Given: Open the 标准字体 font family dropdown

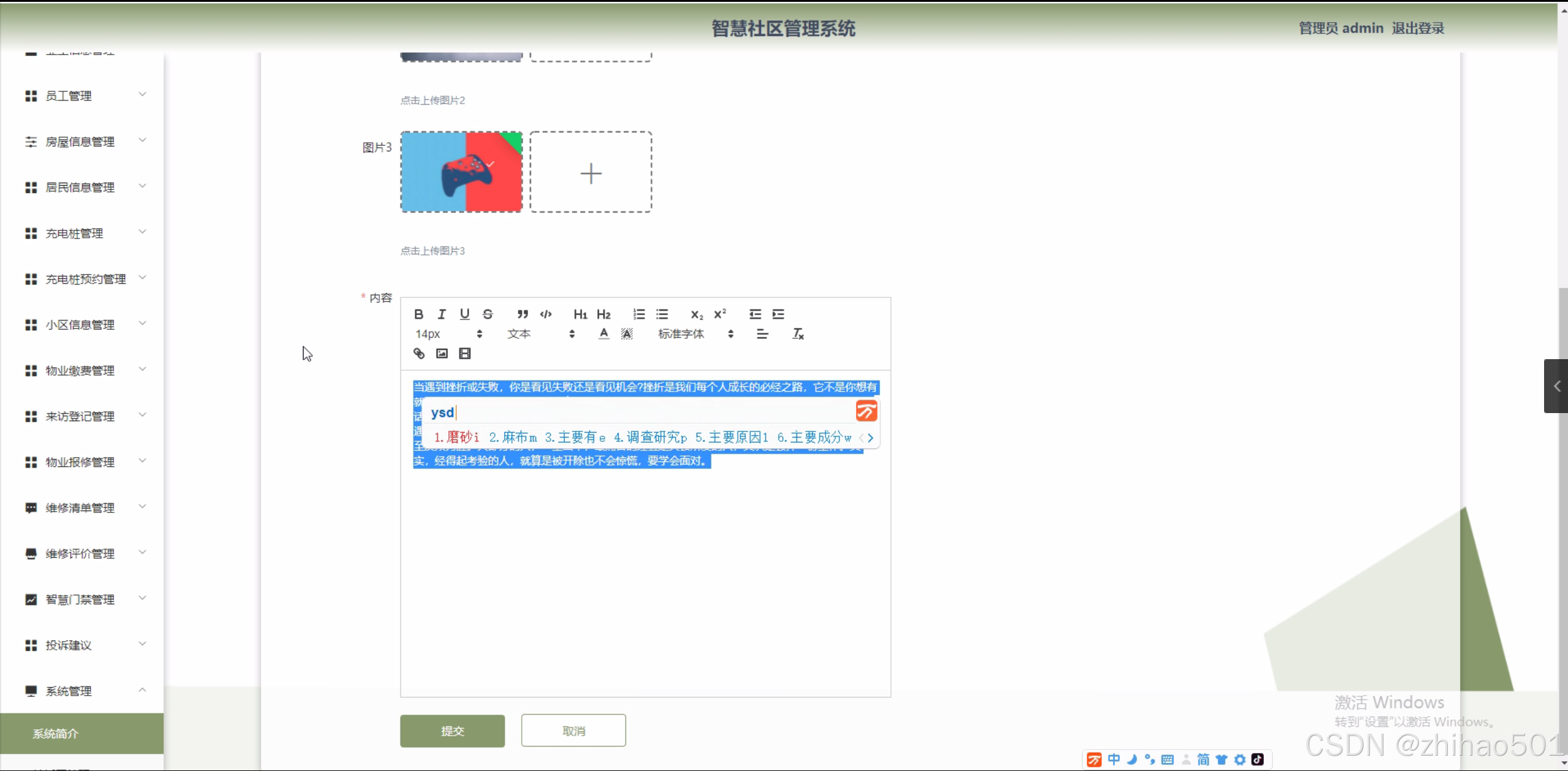Looking at the screenshot, I should click(695, 334).
